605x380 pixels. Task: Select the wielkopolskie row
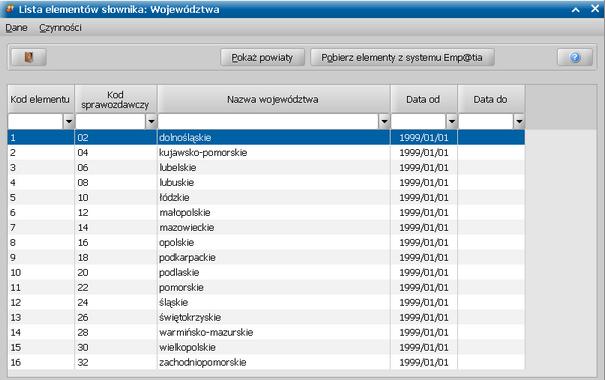pyautogui.click(x=266, y=347)
